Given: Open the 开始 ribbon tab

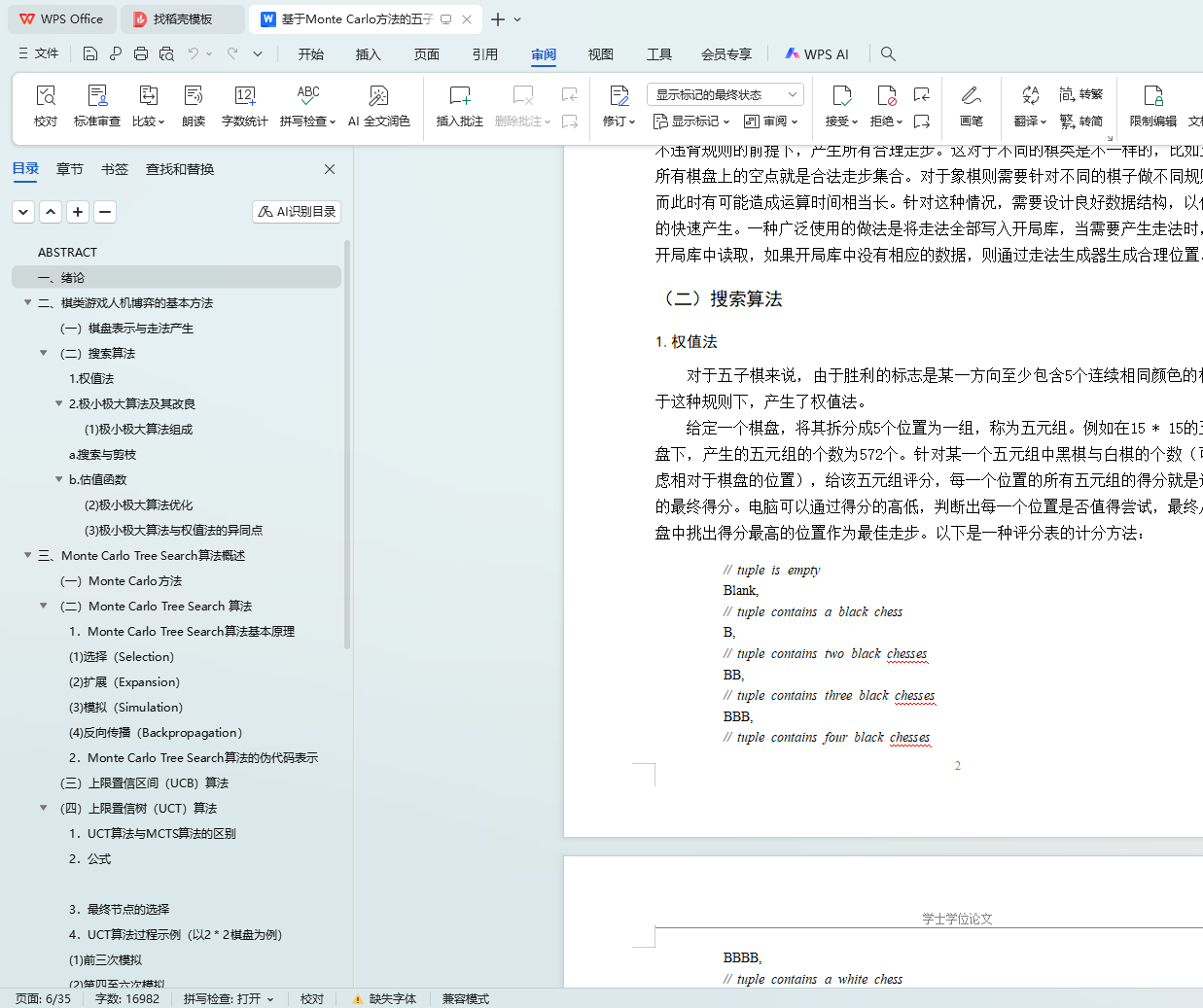Looking at the screenshot, I should click(x=311, y=54).
